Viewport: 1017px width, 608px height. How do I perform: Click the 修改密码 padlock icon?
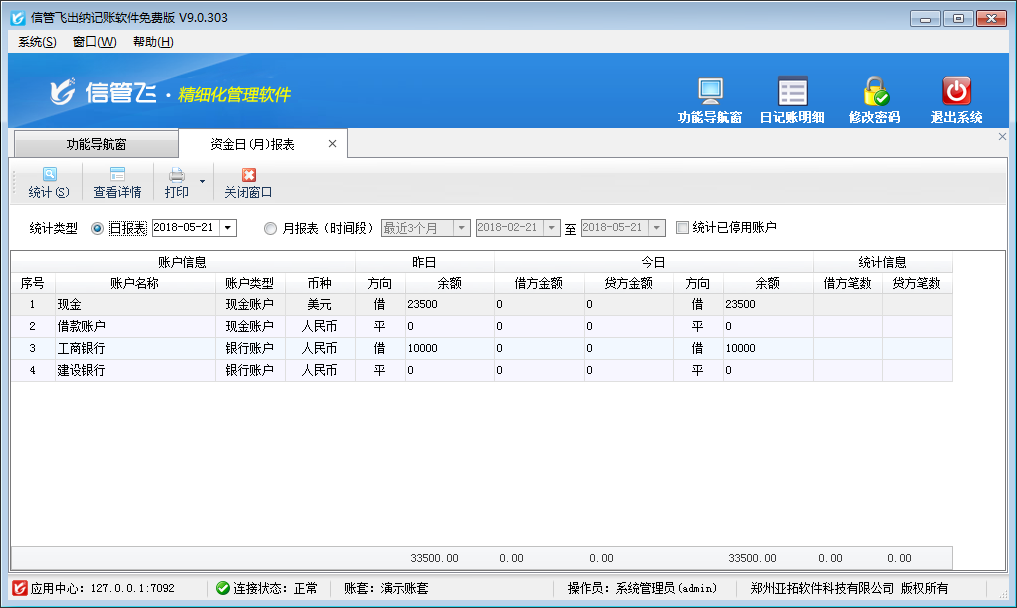point(875,92)
